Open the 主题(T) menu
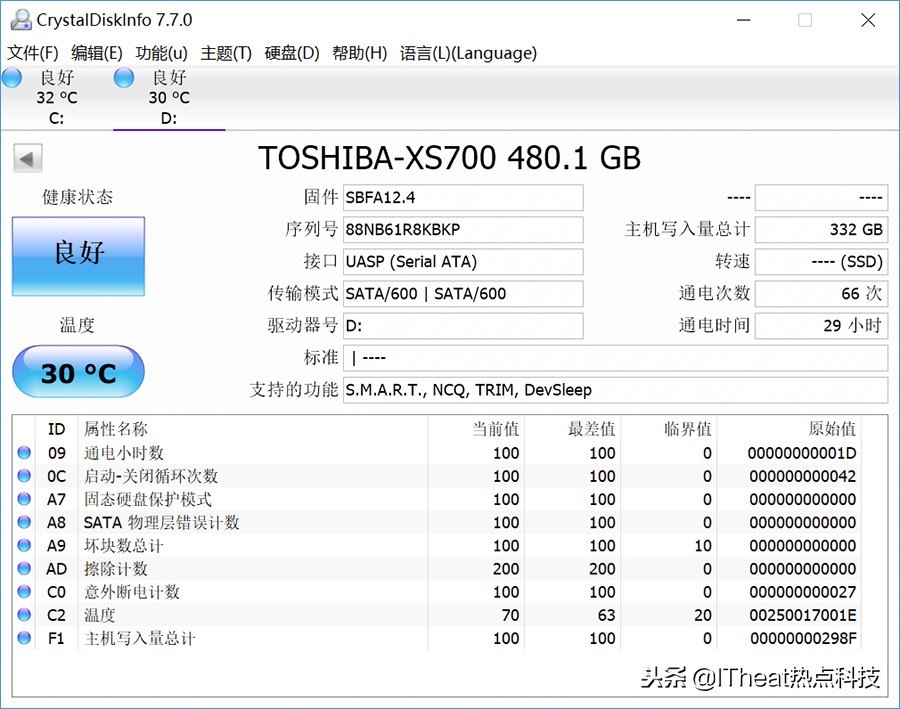Screen dimensions: 900x709 [x=225, y=53]
